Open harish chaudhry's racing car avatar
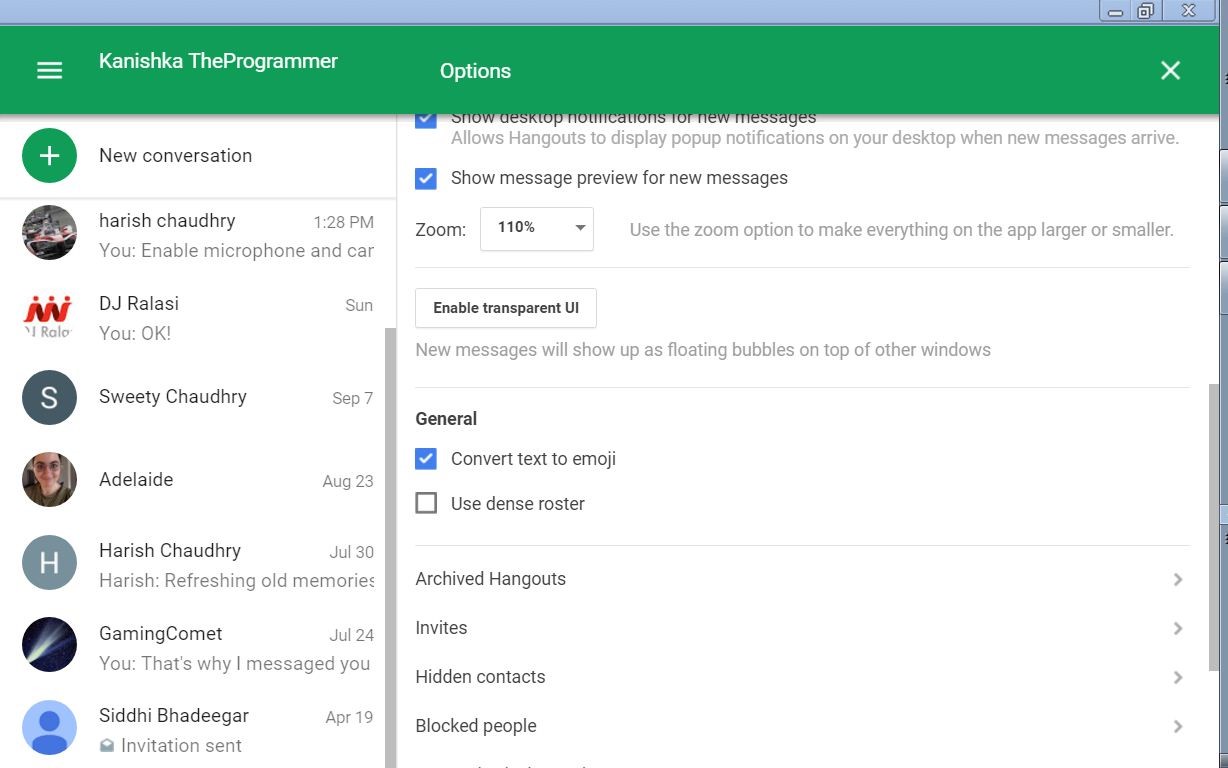 pyautogui.click(x=49, y=233)
